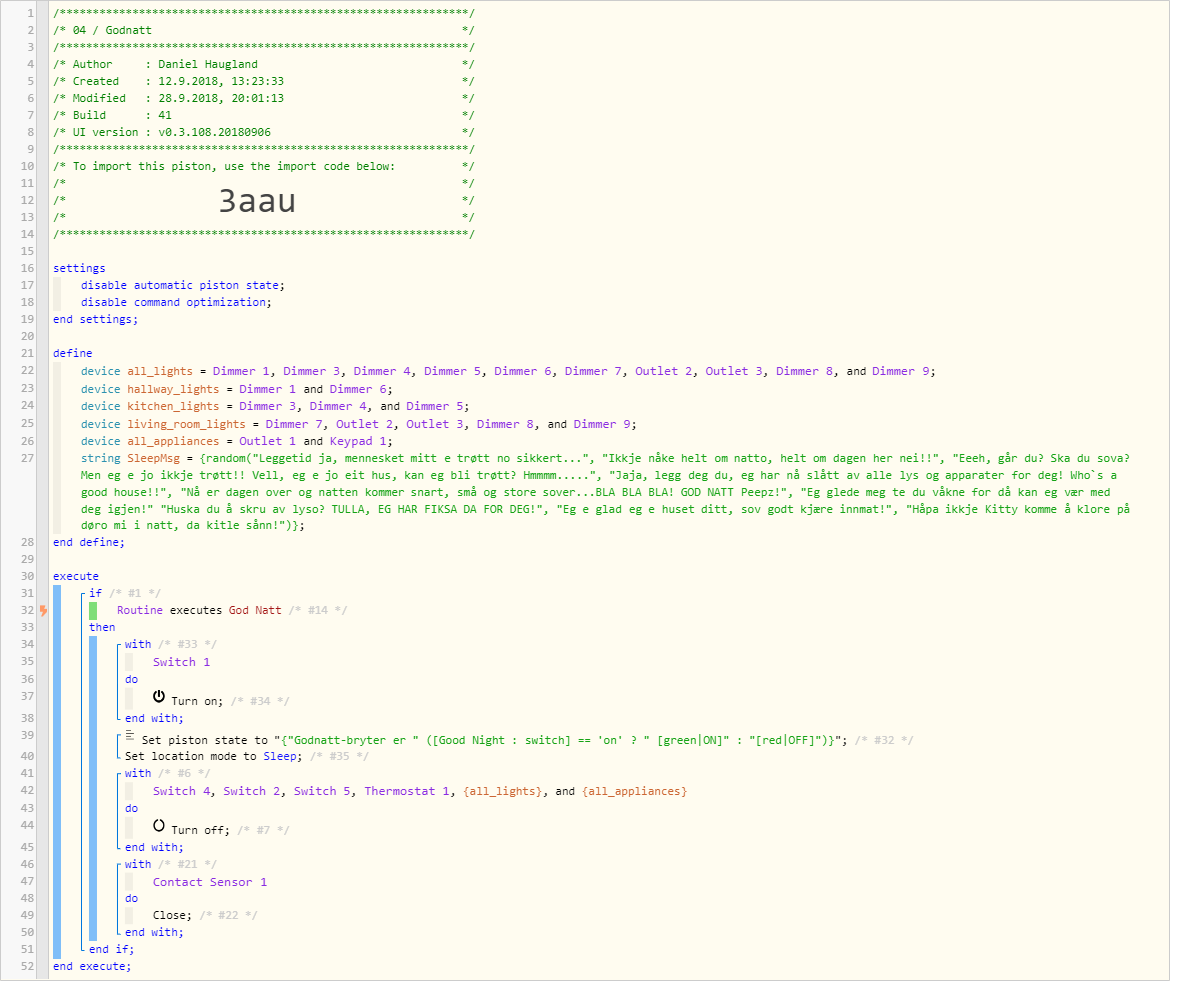Open the hallway_lights variable definition
Viewport: 1178px width, 984px height.
click(173, 391)
